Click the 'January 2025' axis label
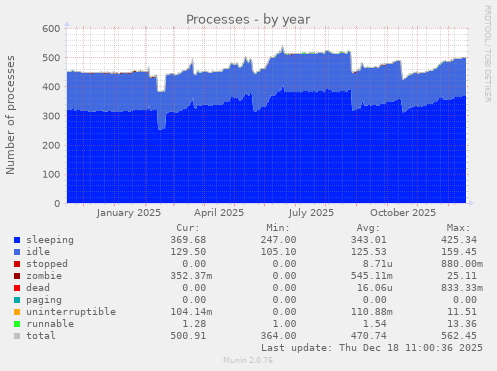 coord(129,213)
